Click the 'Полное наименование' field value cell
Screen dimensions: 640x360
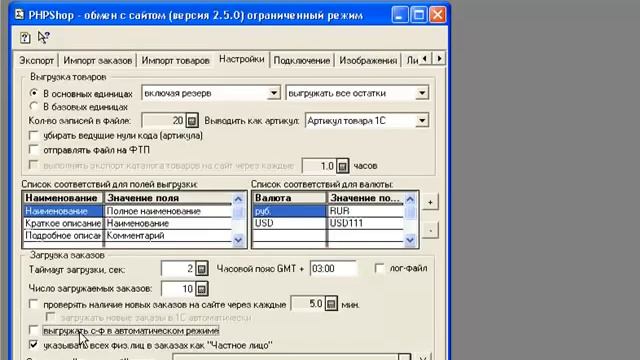coord(169,211)
